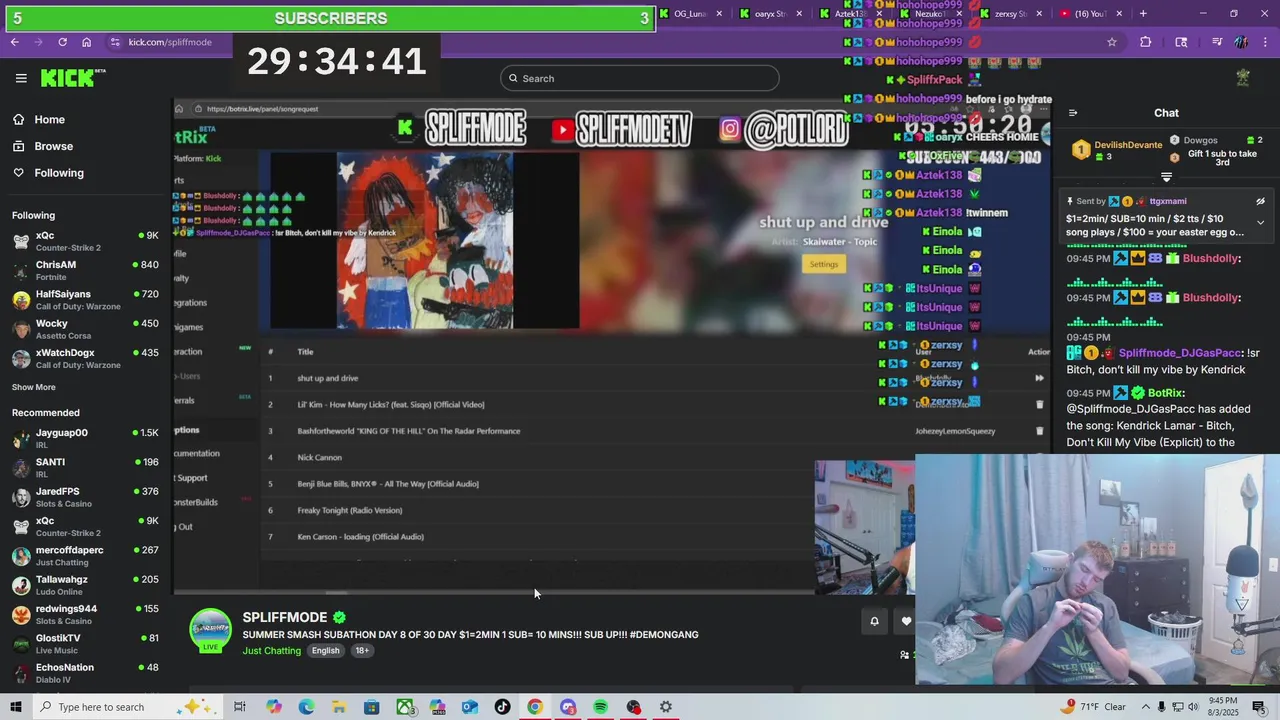Open Jayguap00 recommended channel
Viewport: 1280px width, 720px height.
(x=86, y=438)
